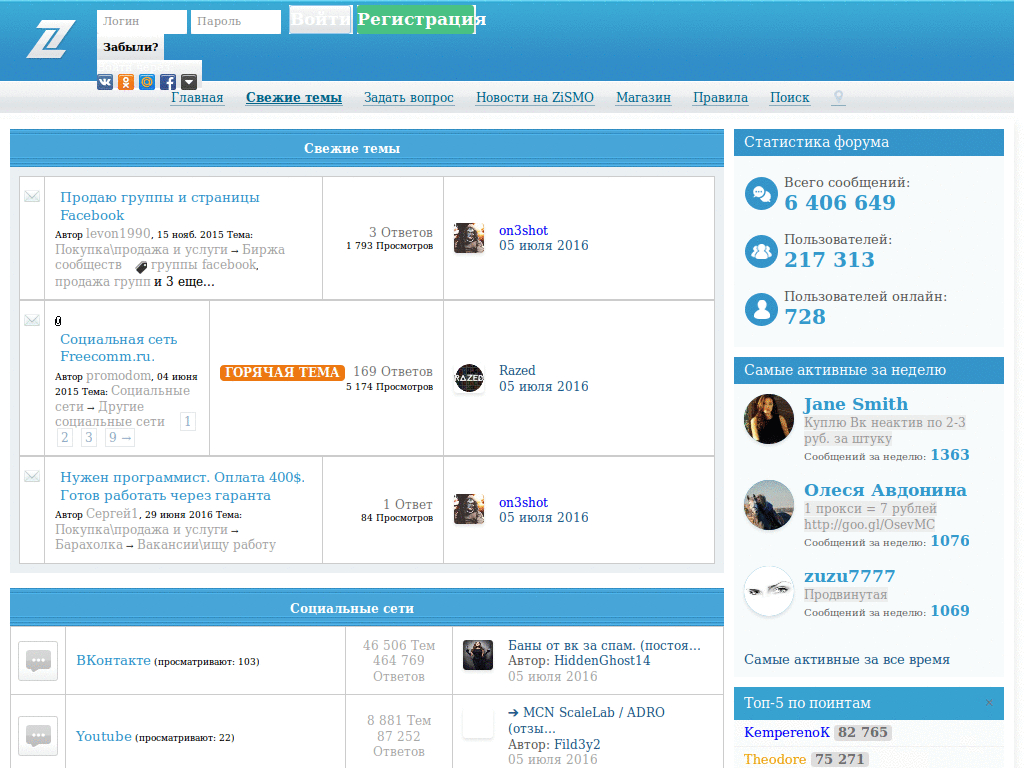
Task: Click the ZiSMO Z logo
Action: pos(51,39)
